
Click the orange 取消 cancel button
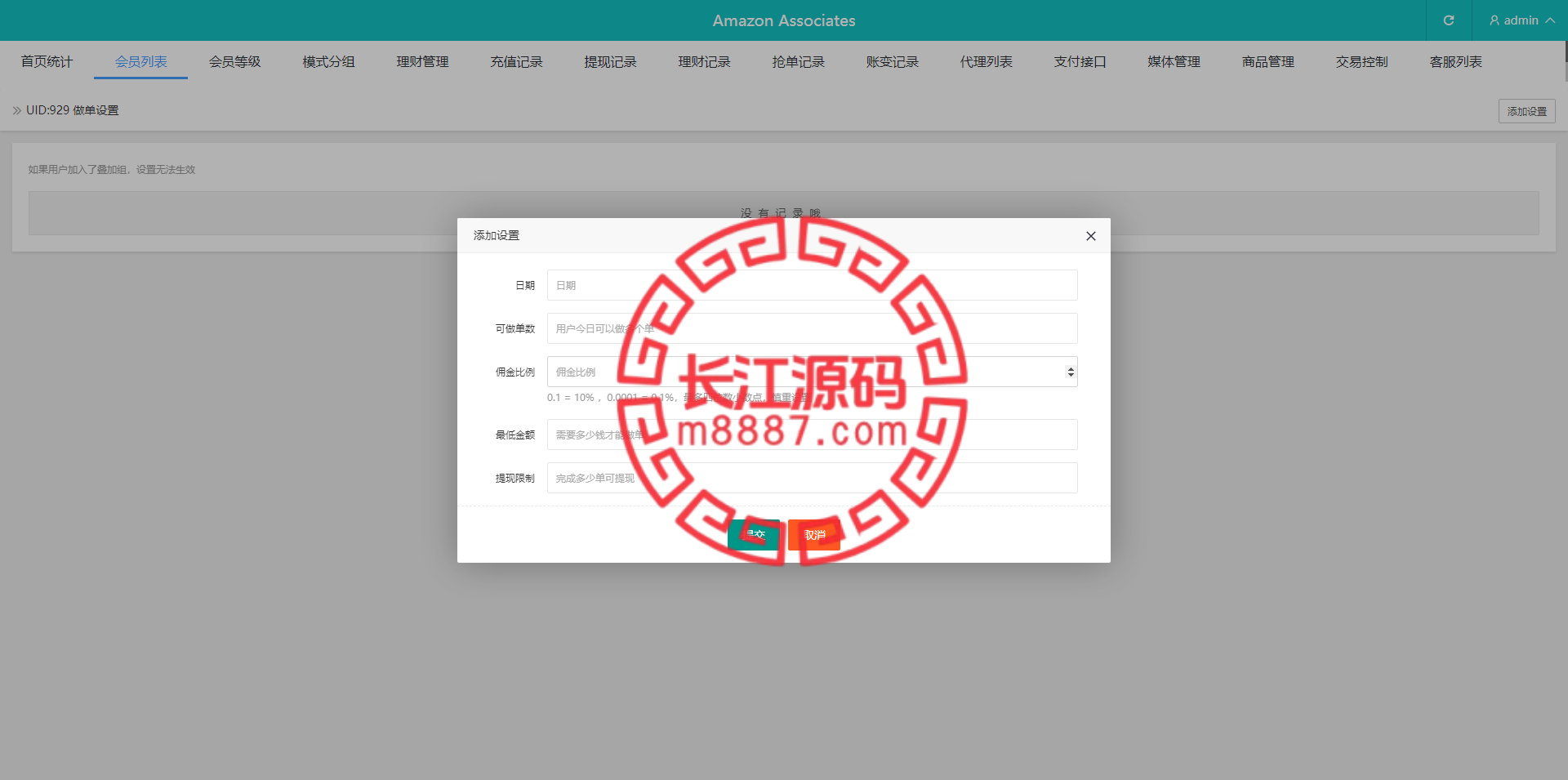(x=814, y=534)
